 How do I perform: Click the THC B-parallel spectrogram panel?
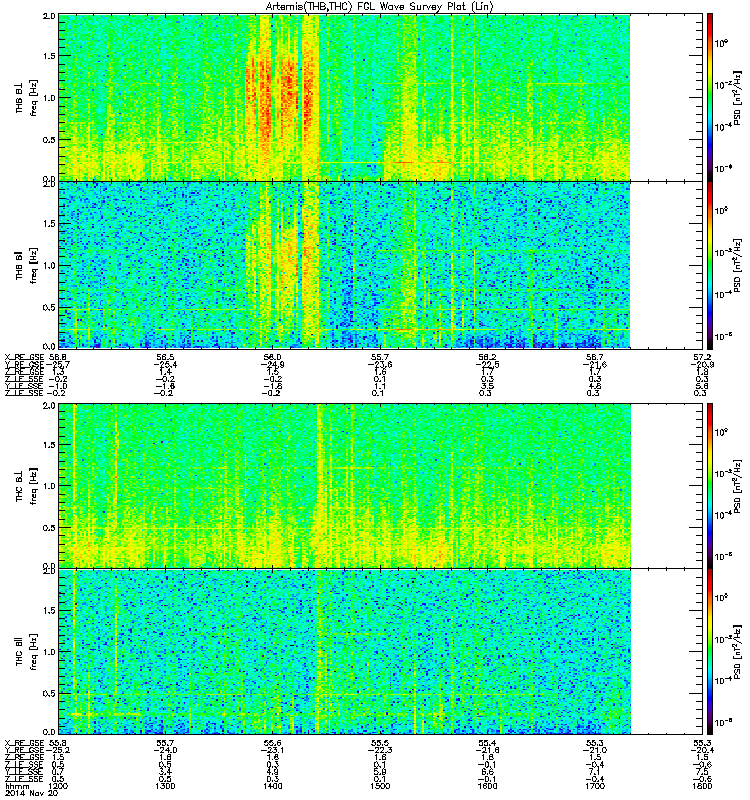click(344, 652)
